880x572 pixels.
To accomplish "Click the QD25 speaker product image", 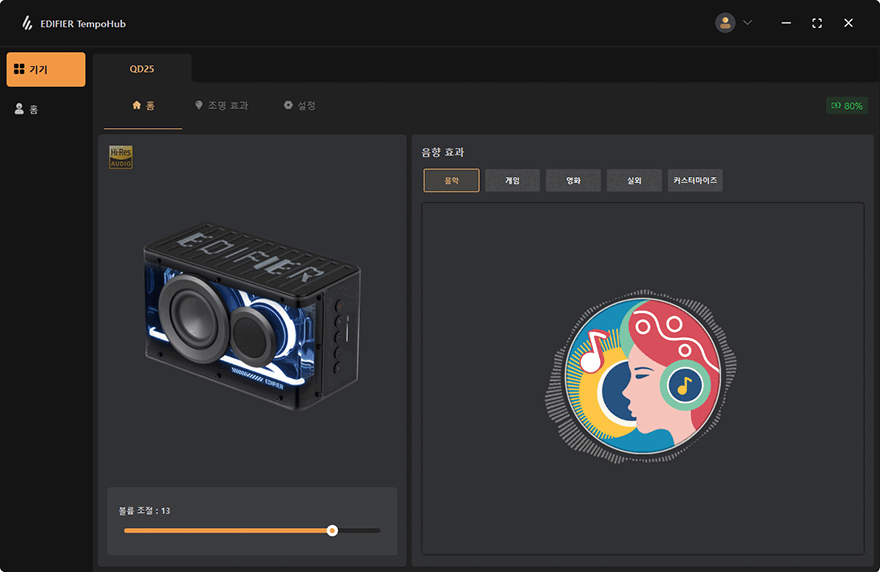I will click(252, 316).
